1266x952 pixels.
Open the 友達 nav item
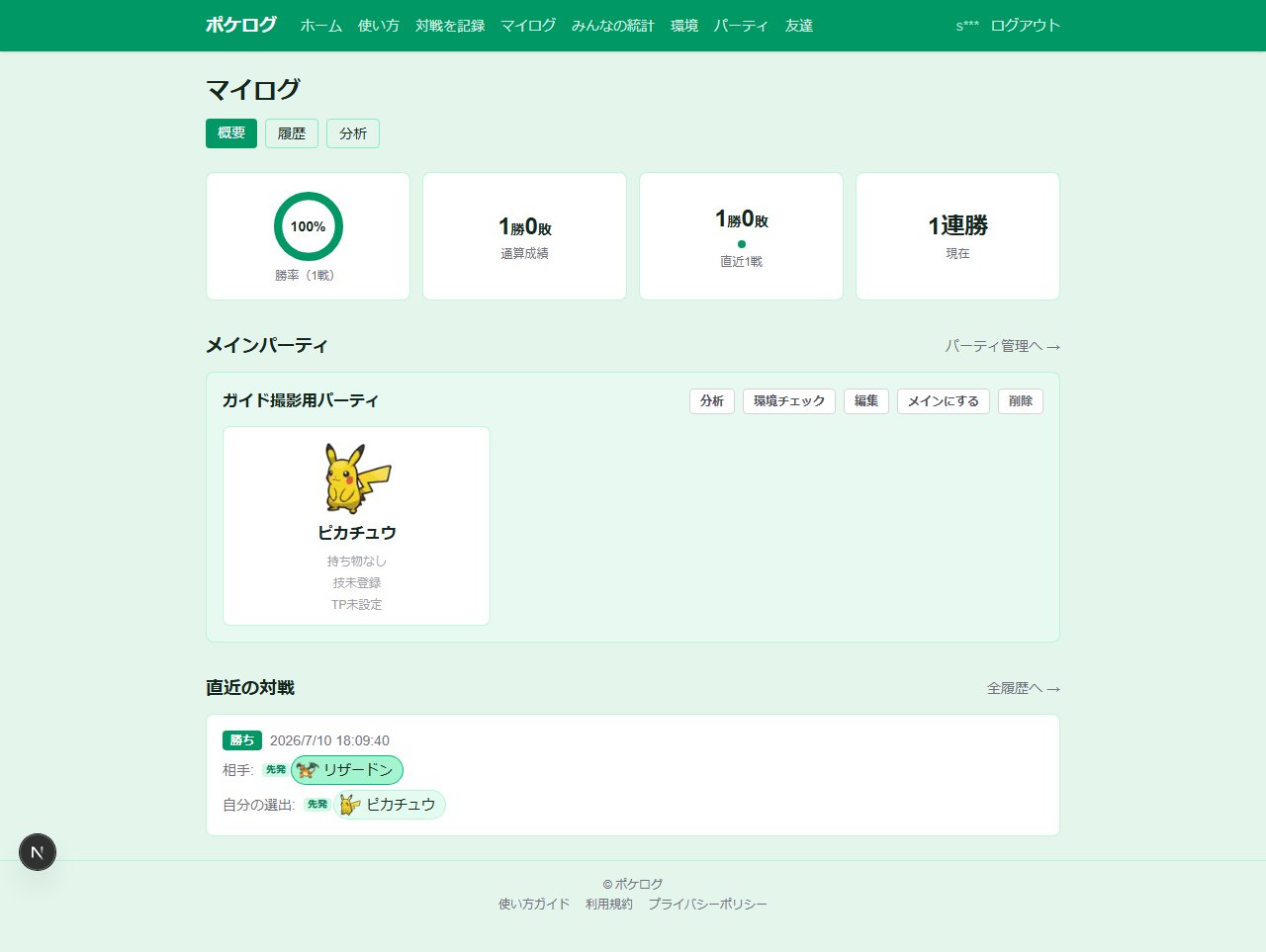coord(799,26)
